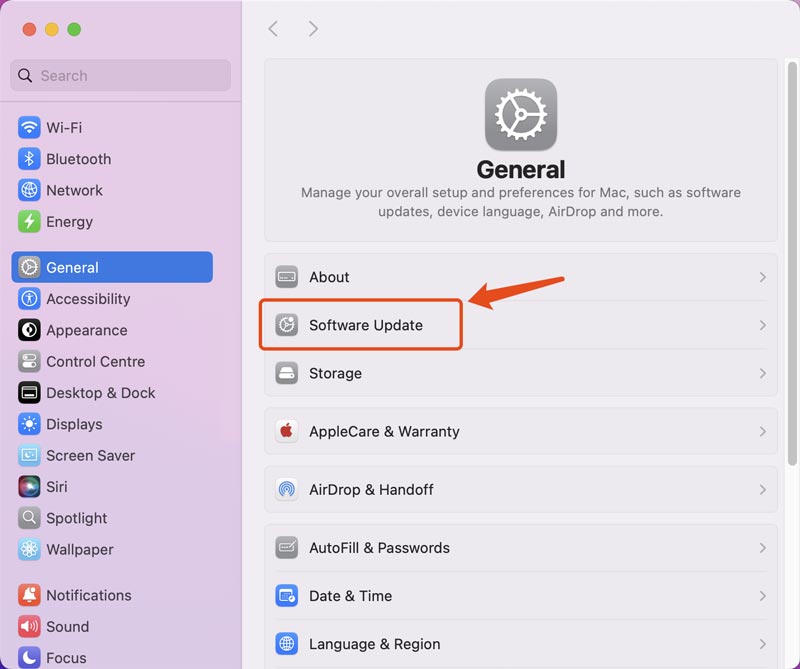Image resolution: width=800 pixels, height=669 pixels.
Task: Open the Sound speaker icon
Action: tap(29, 627)
